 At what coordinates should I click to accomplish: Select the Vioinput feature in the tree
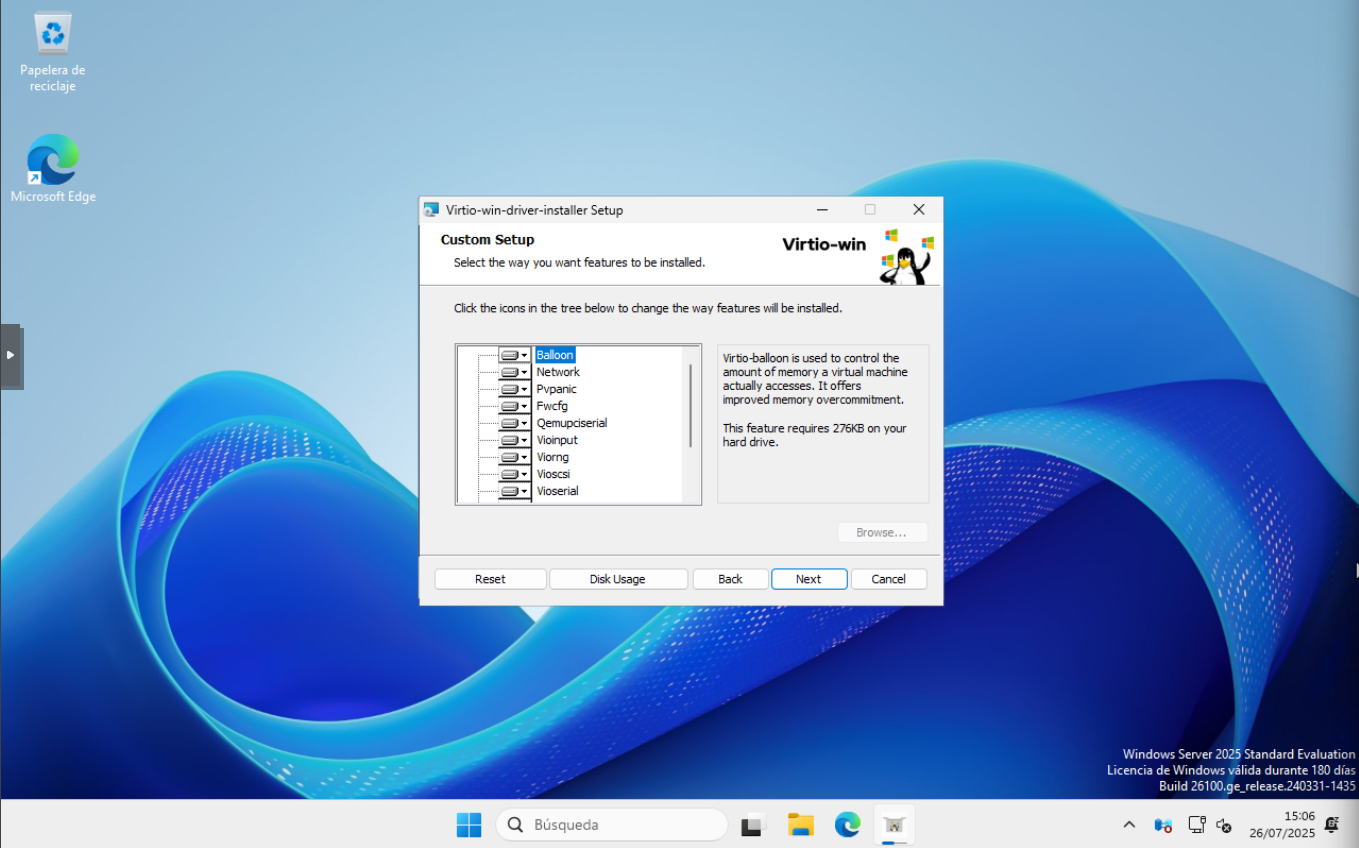click(x=557, y=440)
